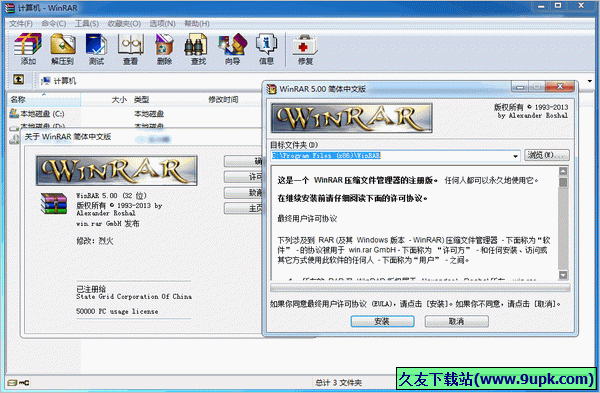The height and width of the screenshot is (393, 600).
Task: Click '50000 PC usage license' text
Action: tap(117, 311)
